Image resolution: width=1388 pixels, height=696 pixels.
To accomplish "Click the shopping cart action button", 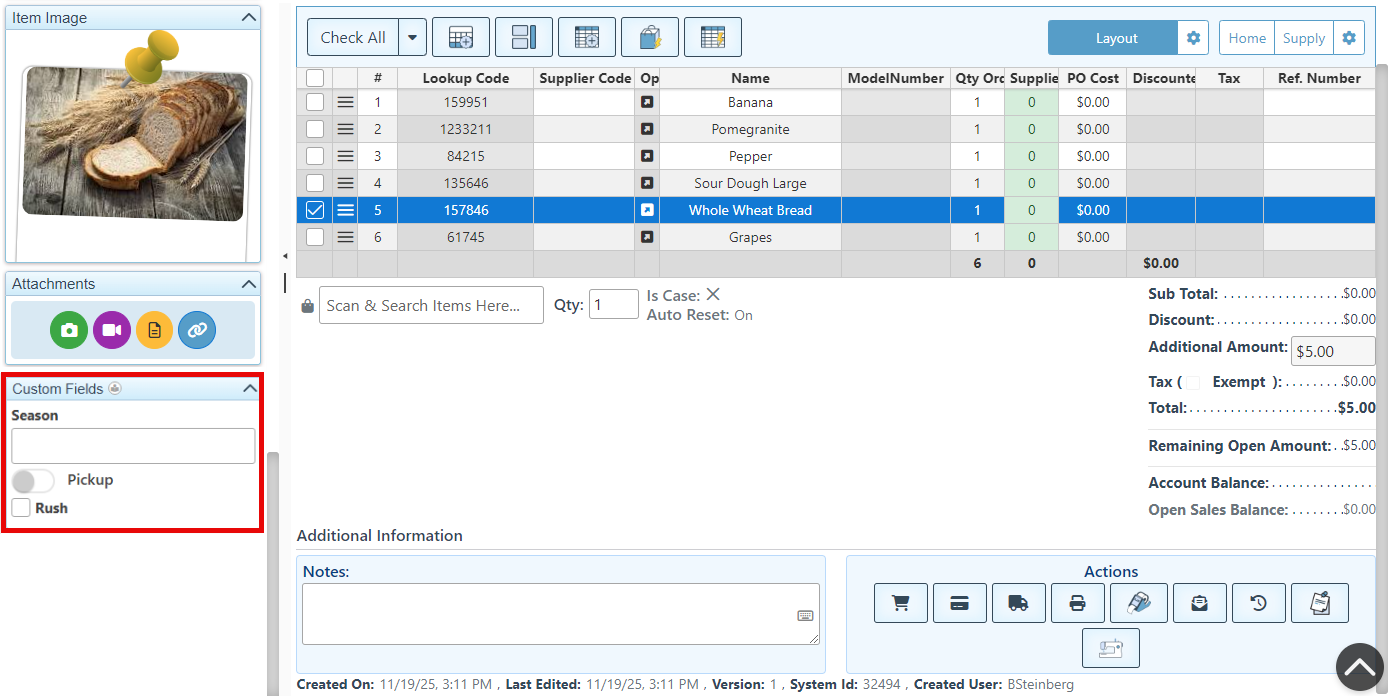I will point(900,603).
